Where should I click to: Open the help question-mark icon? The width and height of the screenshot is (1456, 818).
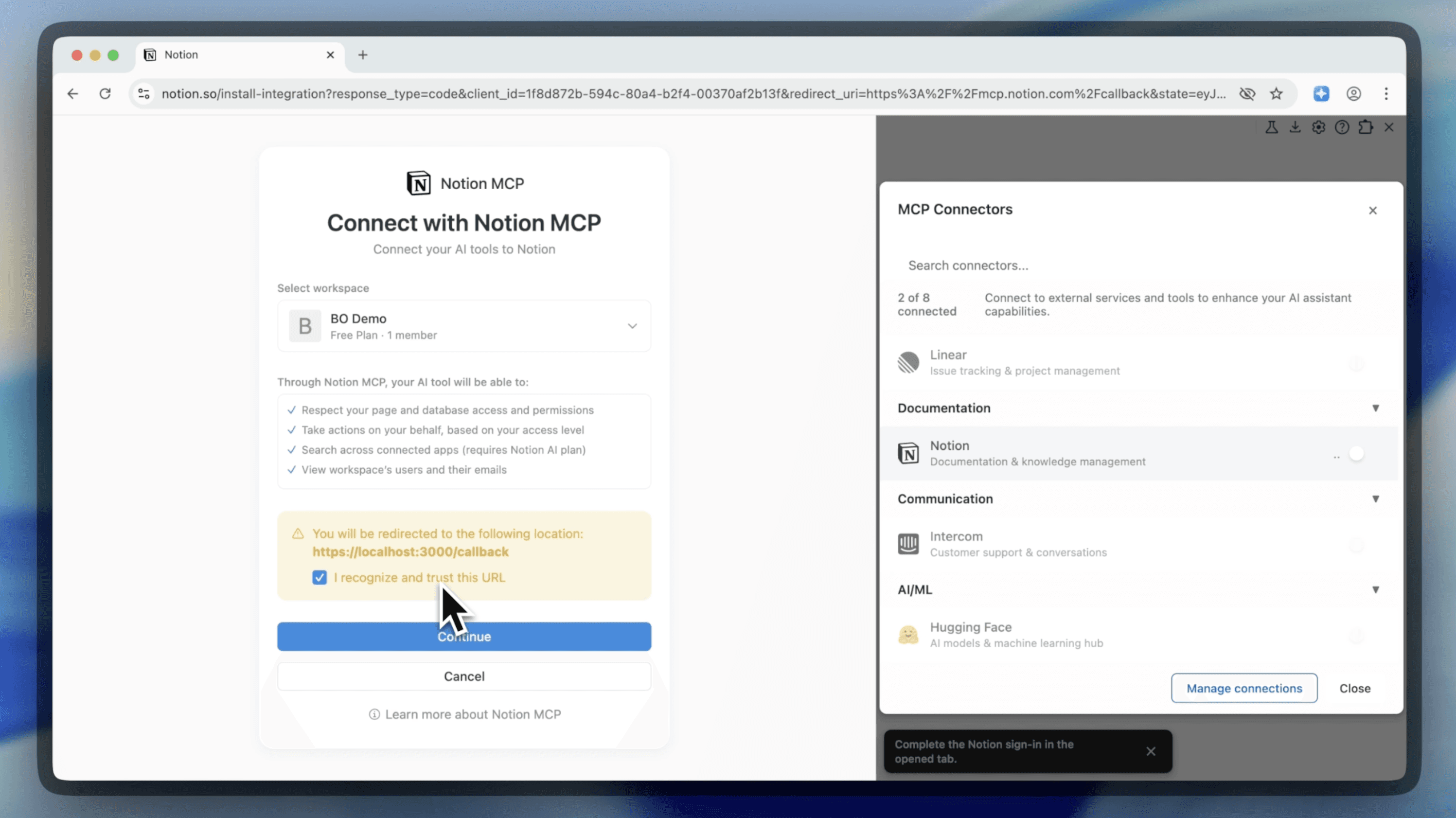(1342, 127)
